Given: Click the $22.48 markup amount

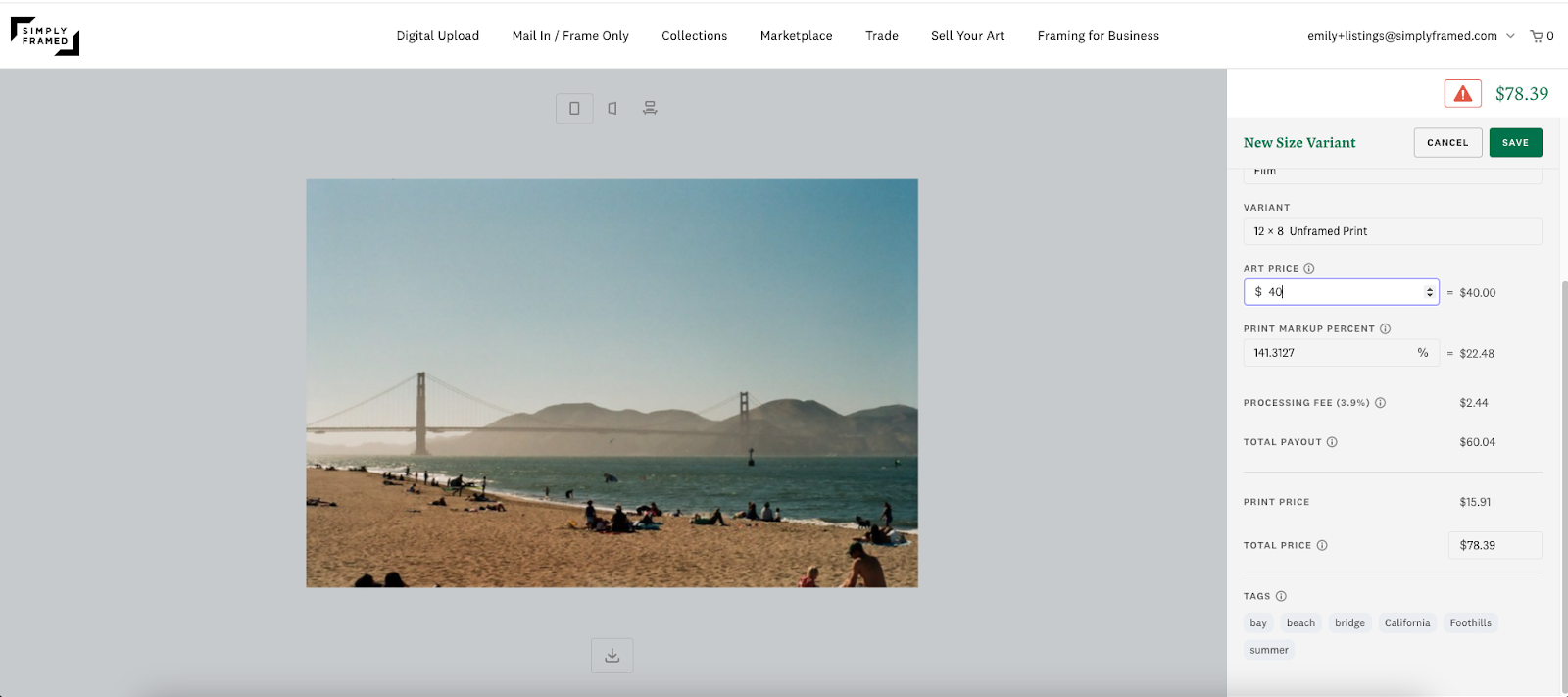Looking at the screenshot, I should [1477, 354].
